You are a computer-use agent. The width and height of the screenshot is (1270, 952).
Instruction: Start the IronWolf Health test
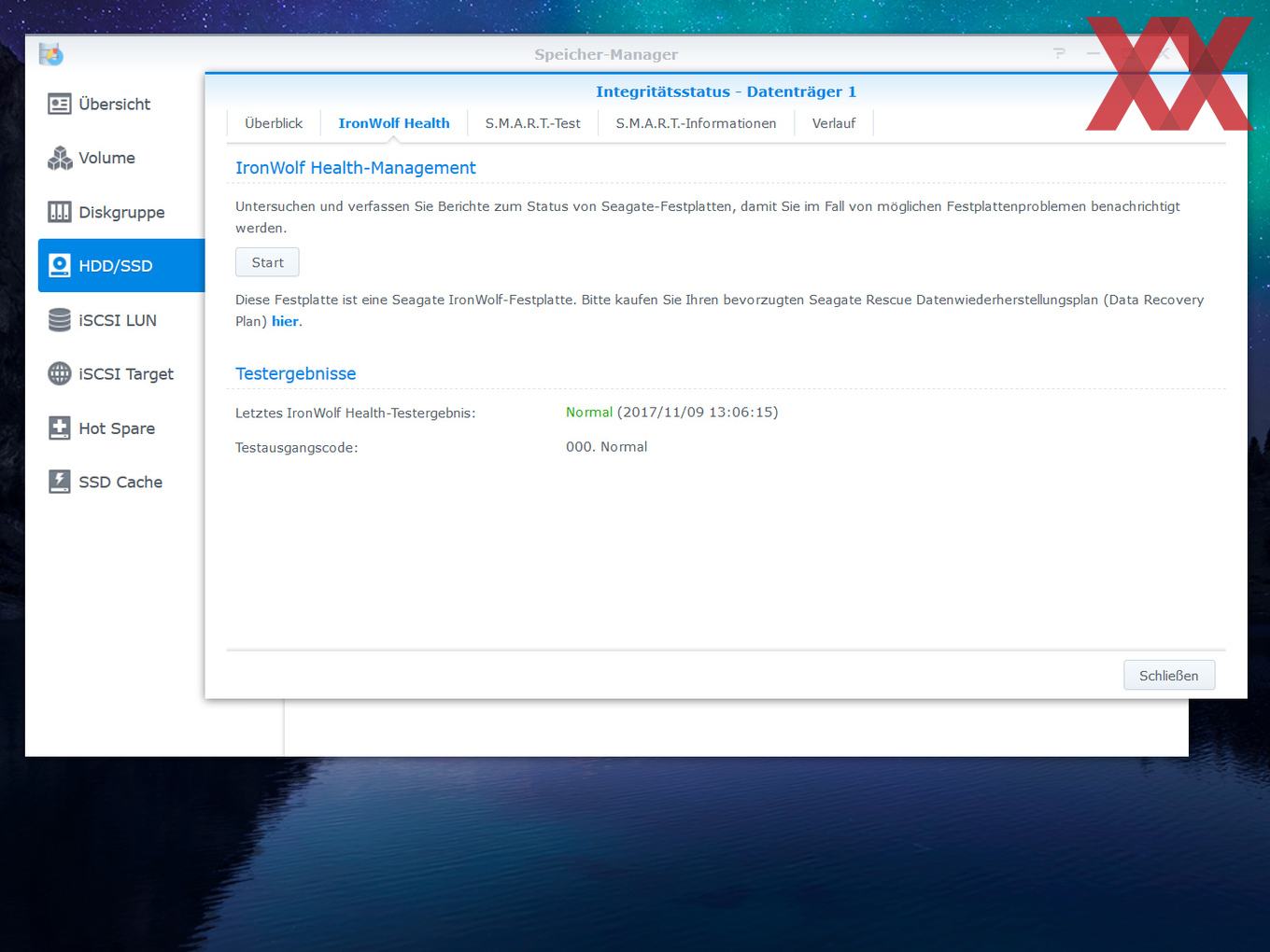pyautogui.click(x=267, y=262)
